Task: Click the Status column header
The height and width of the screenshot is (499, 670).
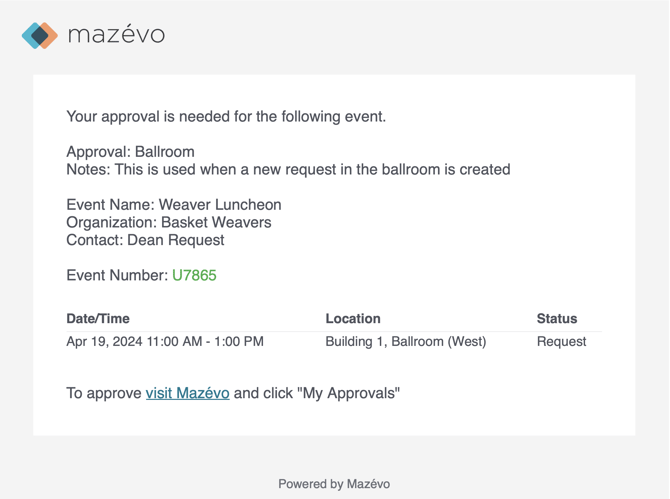Action: 557,319
